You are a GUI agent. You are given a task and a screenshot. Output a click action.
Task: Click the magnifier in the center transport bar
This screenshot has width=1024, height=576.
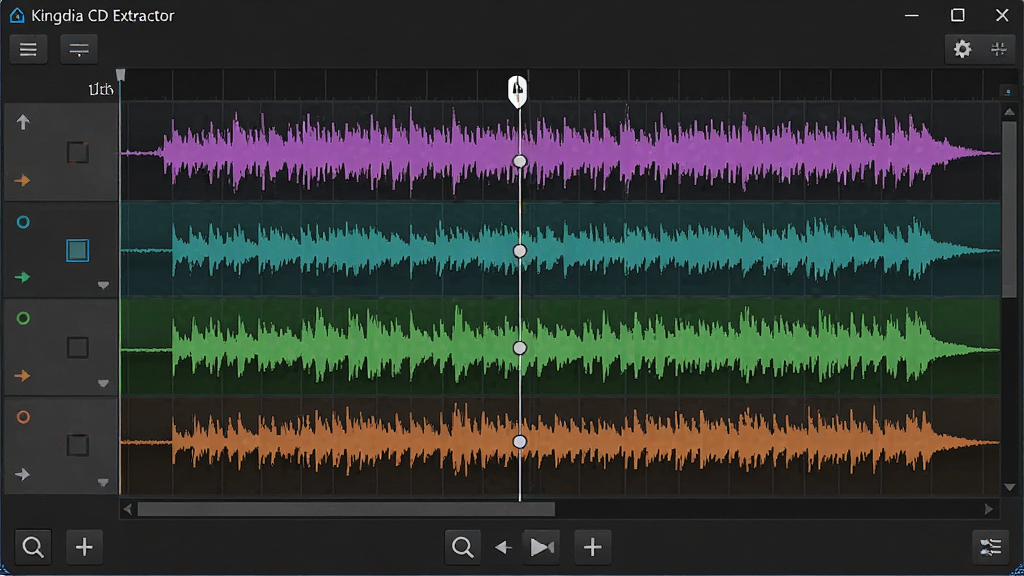(x=462, y=547)
